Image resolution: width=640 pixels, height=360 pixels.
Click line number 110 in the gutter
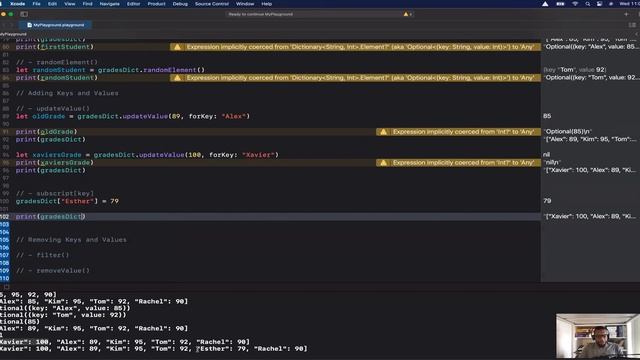click(x=4, y=278)
